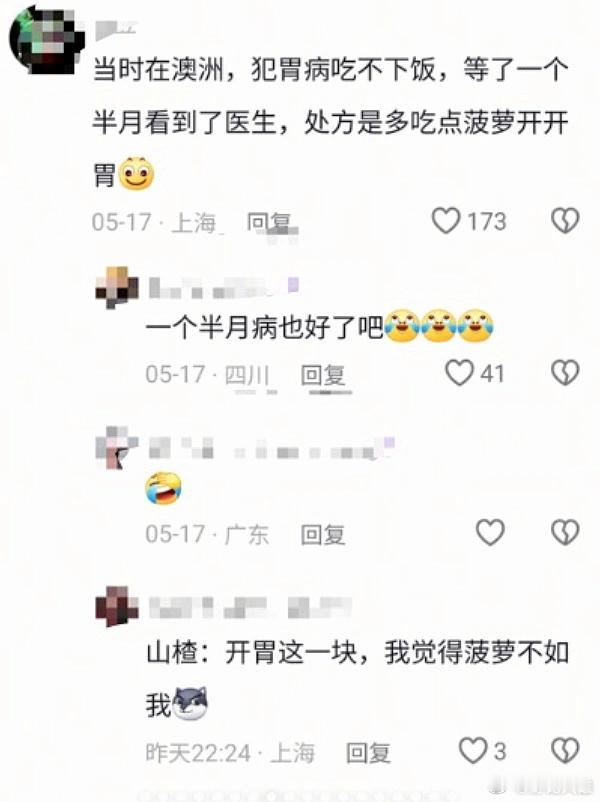Reply to the hawthorn comment from yesterday 22:24
Image resolution: width=600 pixels, height=802 pixels.
point(368,753)
